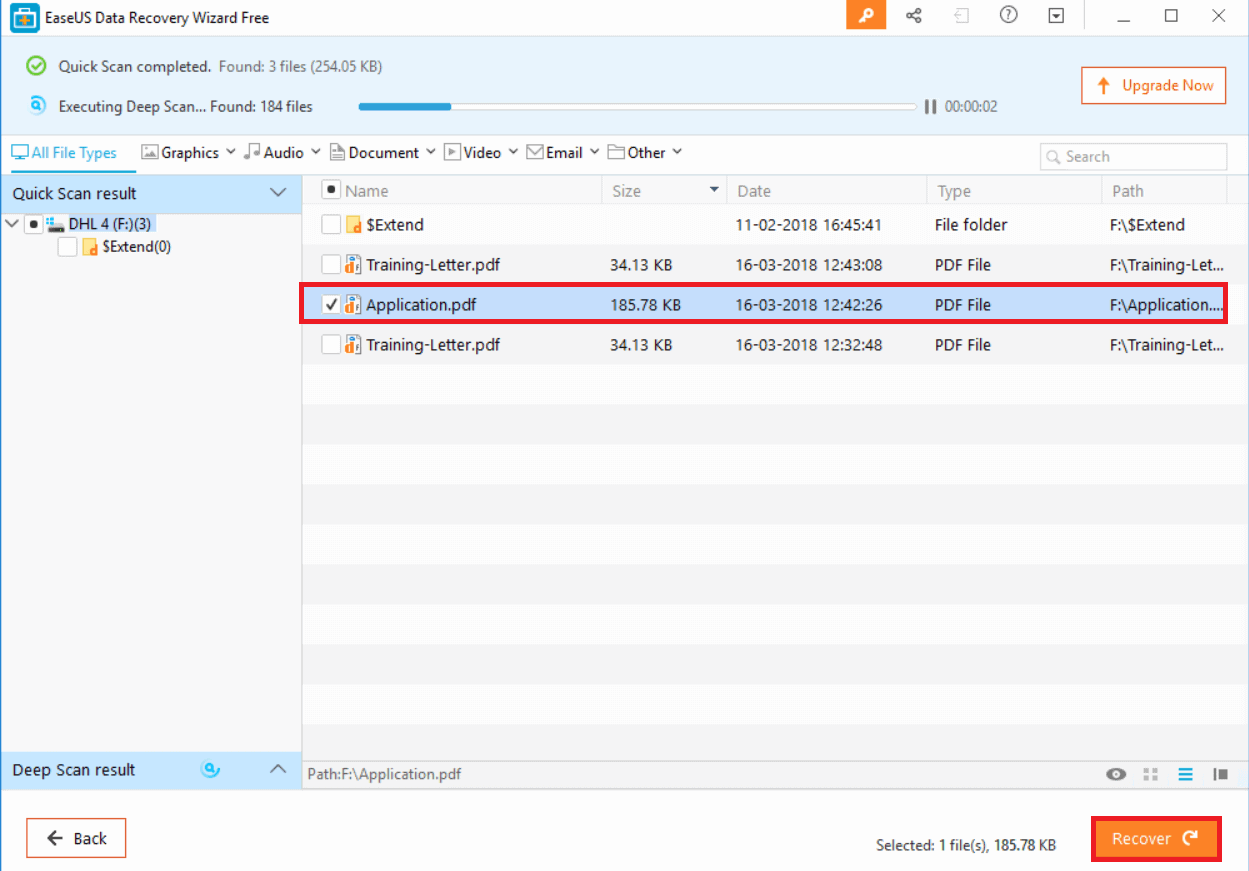Switch to the All File Types tab

pyautogui.click(x=64, y=152)
